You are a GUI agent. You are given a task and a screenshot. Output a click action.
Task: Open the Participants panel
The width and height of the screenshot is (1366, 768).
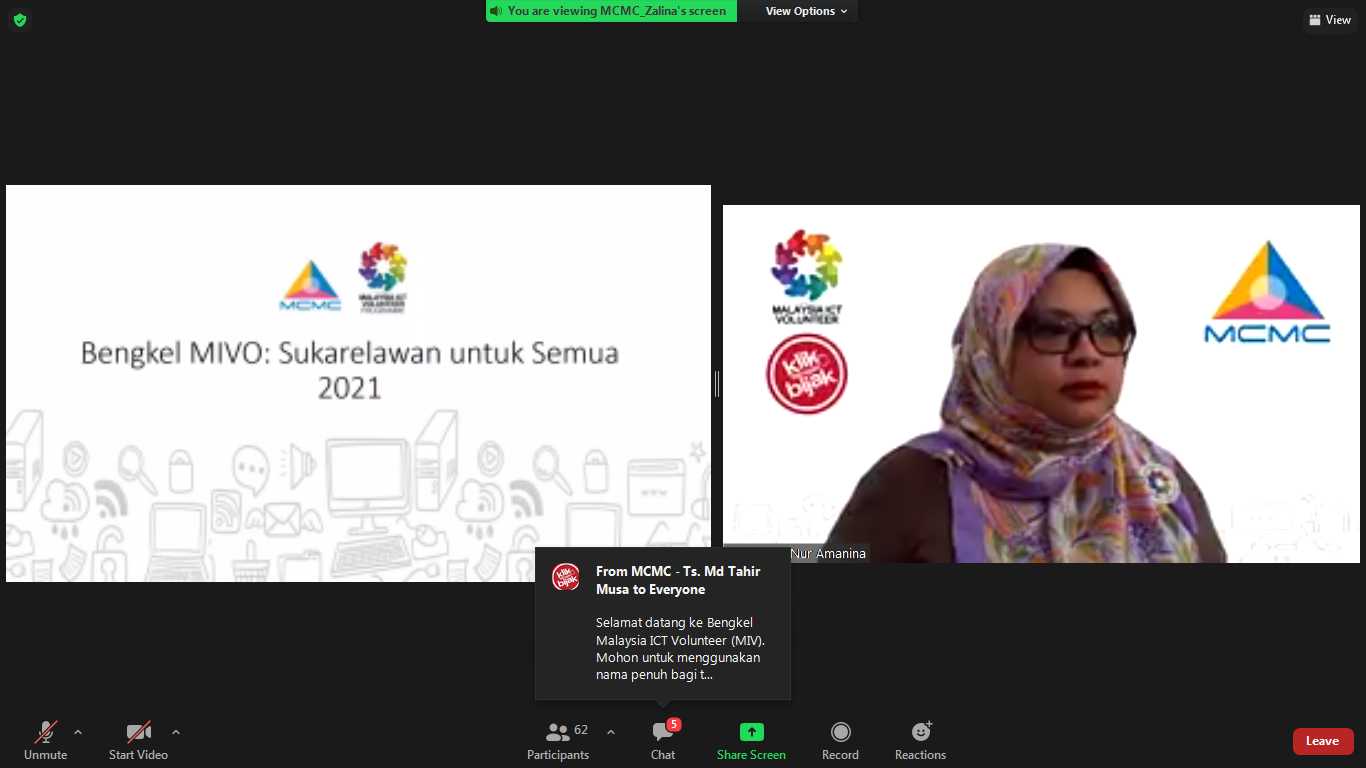click(x=558, y=740)
